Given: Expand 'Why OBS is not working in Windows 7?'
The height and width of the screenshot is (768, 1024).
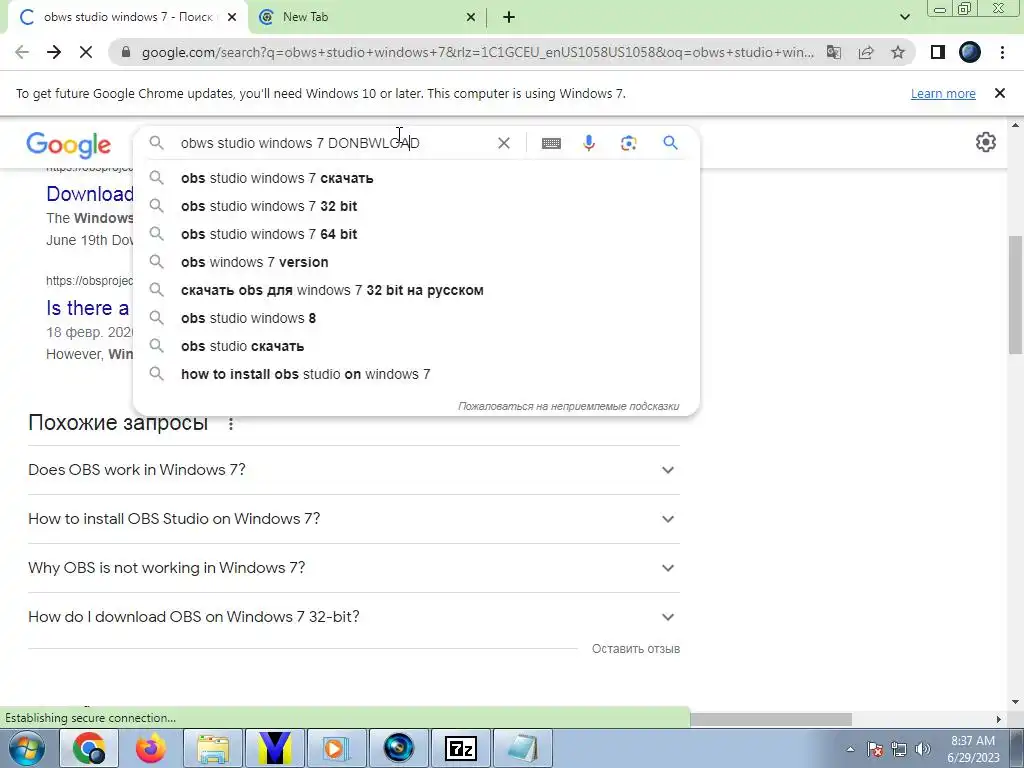Looking at the screenshot, I should tap(354, 568).
